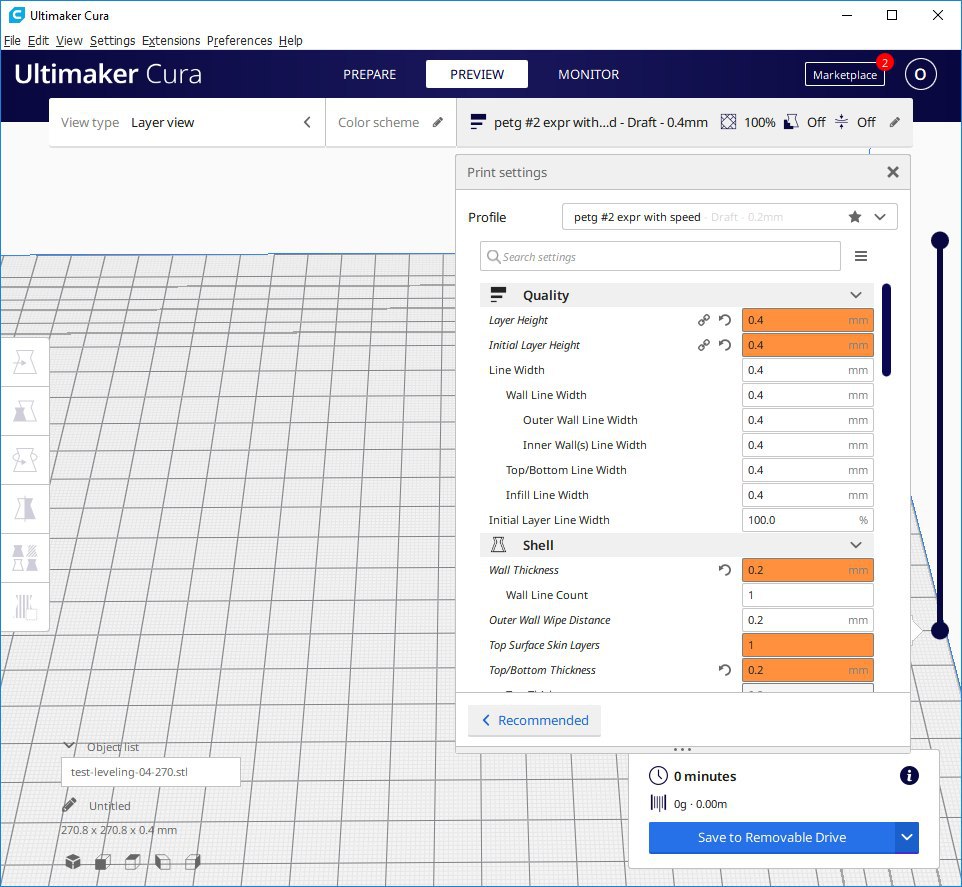The image size is (962, 887).
Task: Collapse the Object list
Action: [x=69, y=746]
